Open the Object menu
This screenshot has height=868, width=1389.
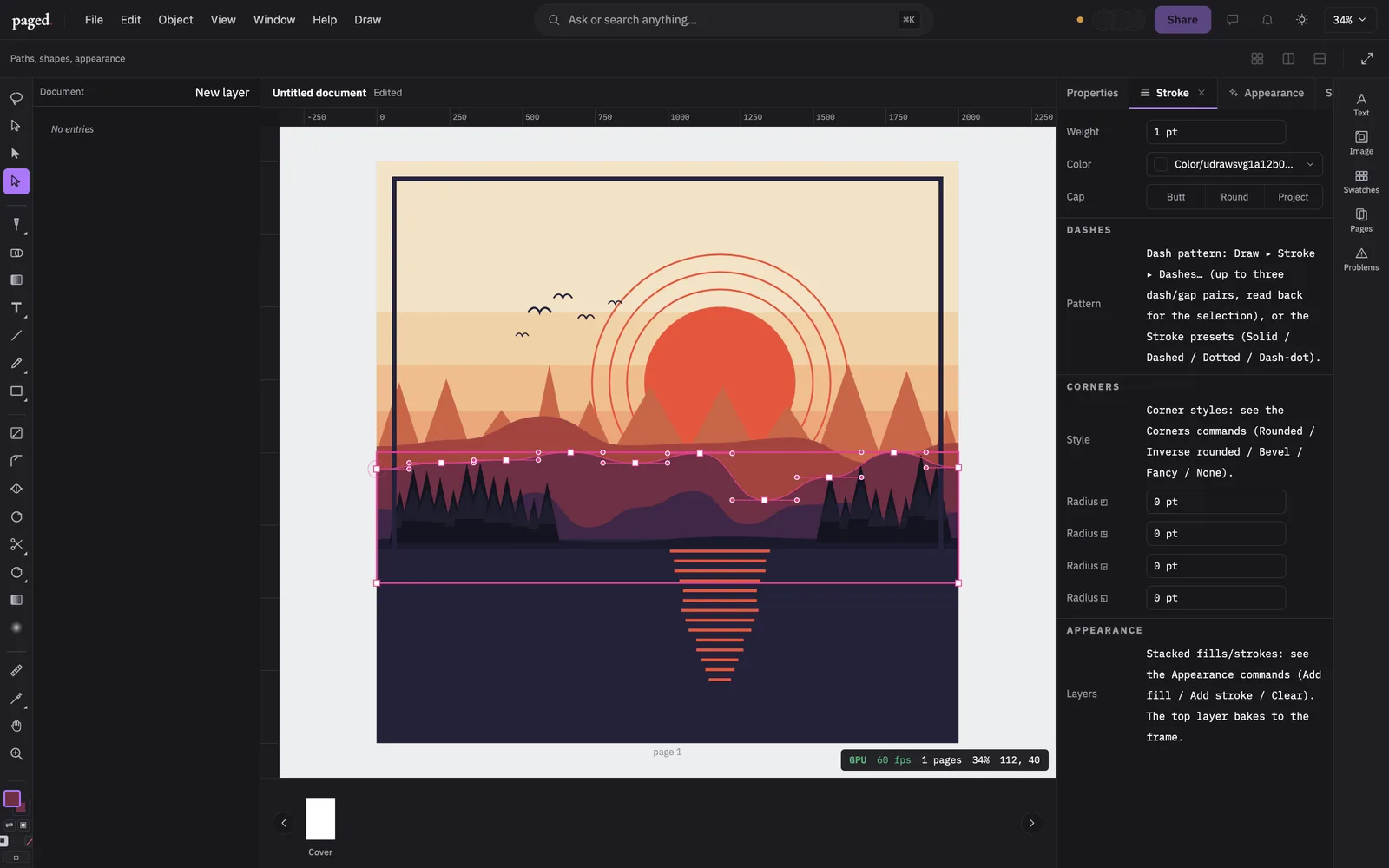pos(175,19)
